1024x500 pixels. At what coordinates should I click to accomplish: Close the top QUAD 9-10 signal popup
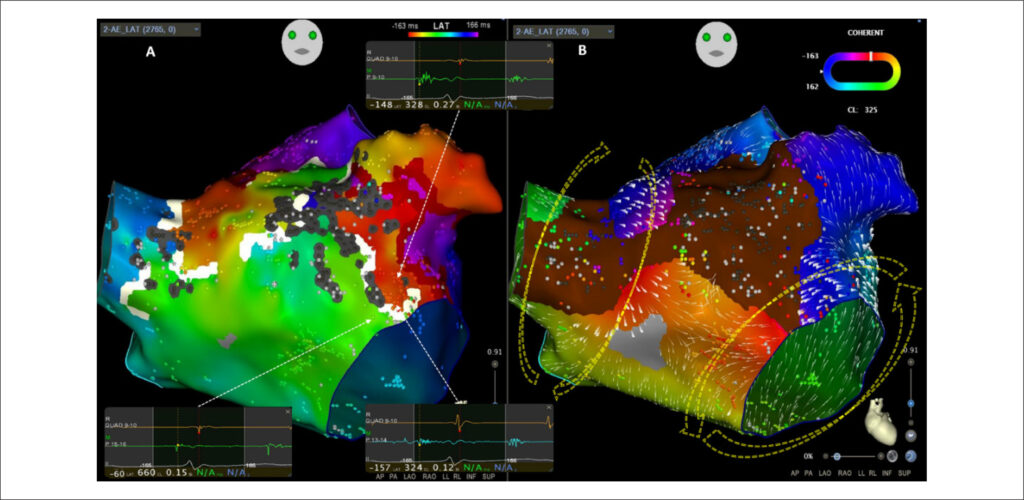click(x=549, y=45)
